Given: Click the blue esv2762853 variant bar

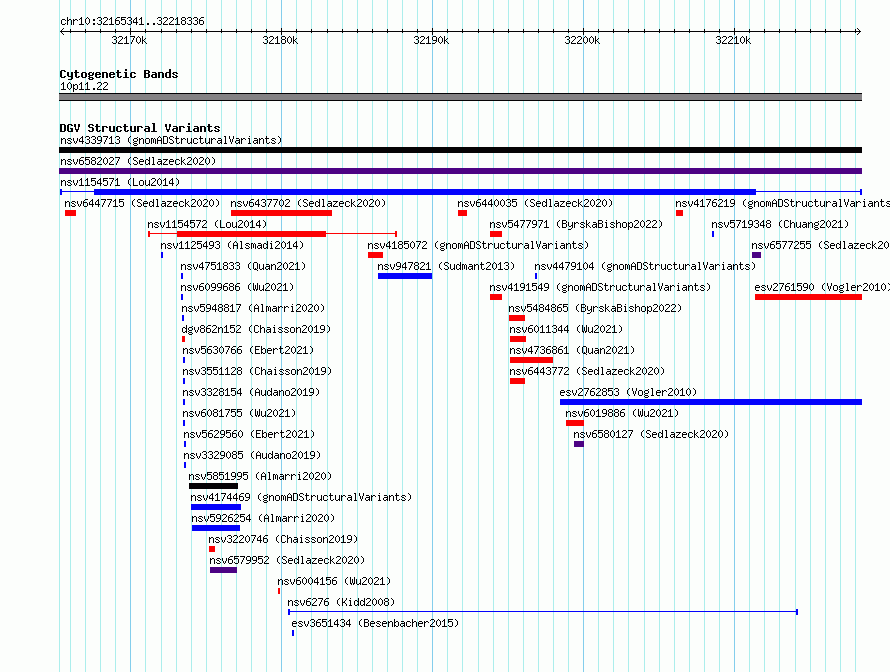Looking at the screenshot, I should [x=711, y=402].
